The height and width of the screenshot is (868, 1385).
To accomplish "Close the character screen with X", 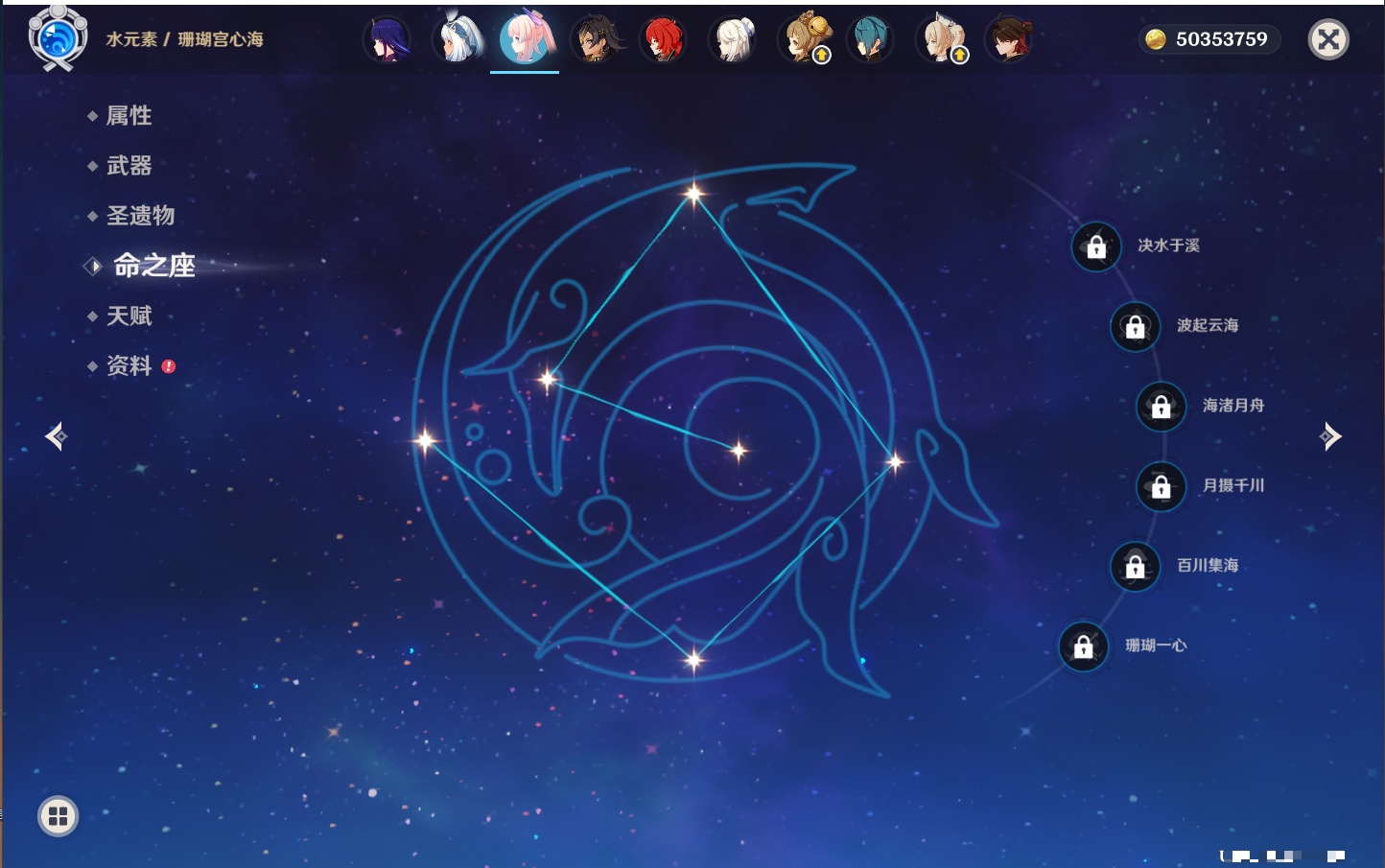I will 1328,39.
